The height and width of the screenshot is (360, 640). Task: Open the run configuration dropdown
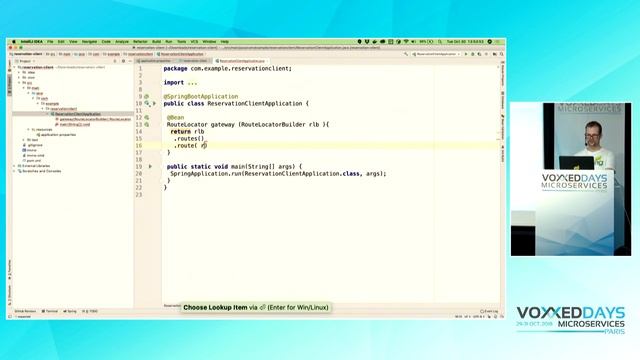(436, 54)
